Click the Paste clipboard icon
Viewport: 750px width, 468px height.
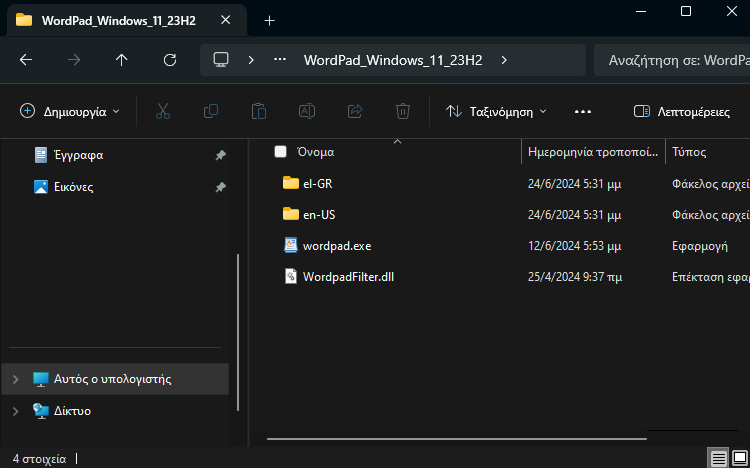click(x=259, y=111)
